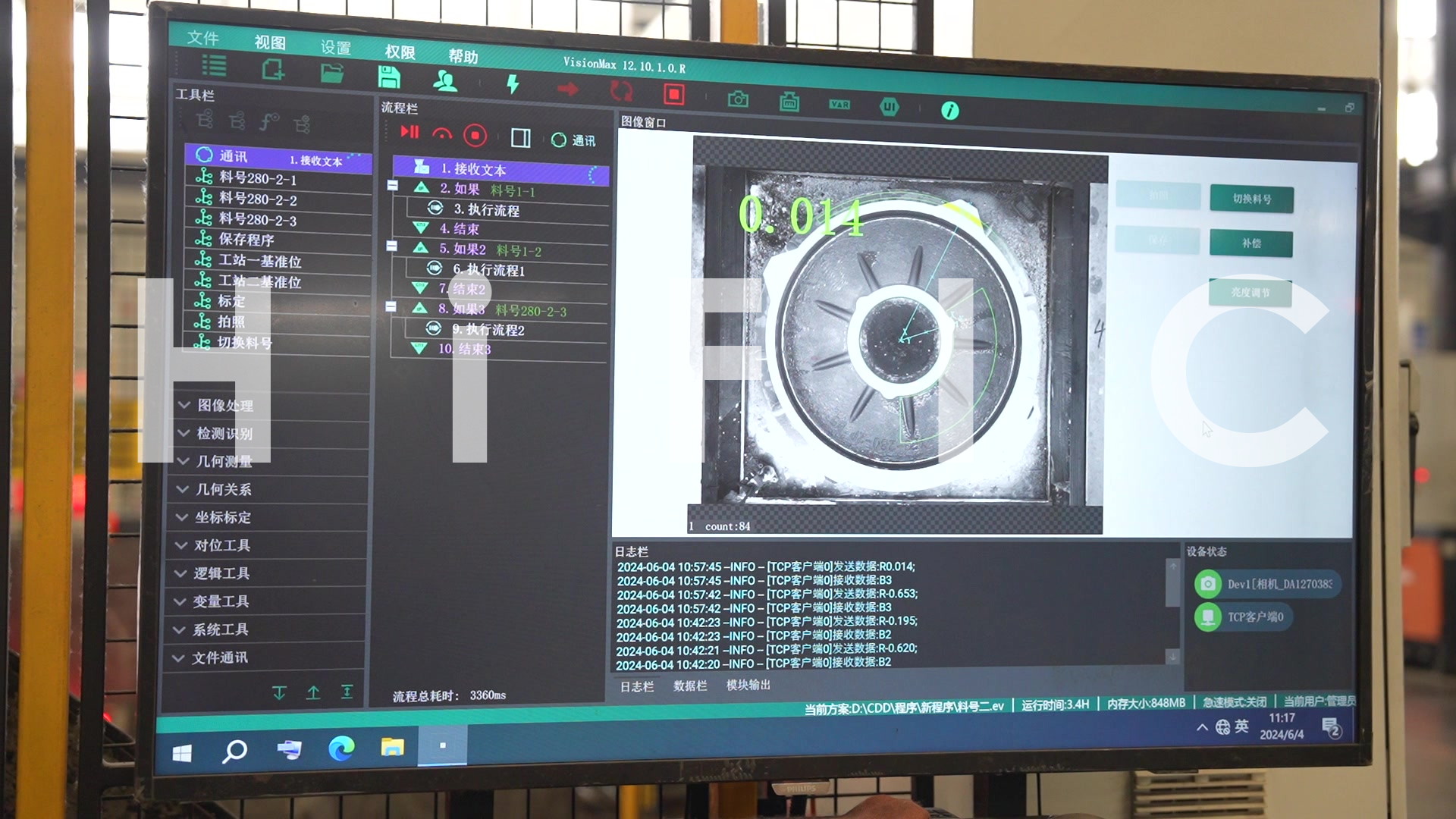Image resolution: width=1456 pixels, height=819 pixels.
Task: Click the 亮度调节 button
Action: click(x=1250, y=293)
